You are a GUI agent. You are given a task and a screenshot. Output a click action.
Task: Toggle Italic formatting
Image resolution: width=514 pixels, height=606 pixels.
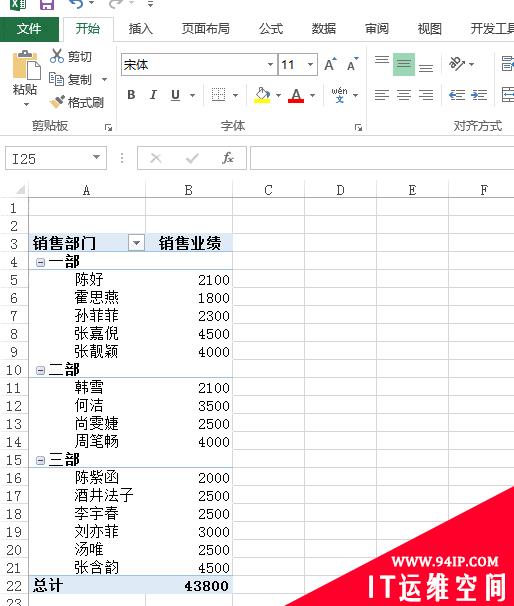pos(153,95)
